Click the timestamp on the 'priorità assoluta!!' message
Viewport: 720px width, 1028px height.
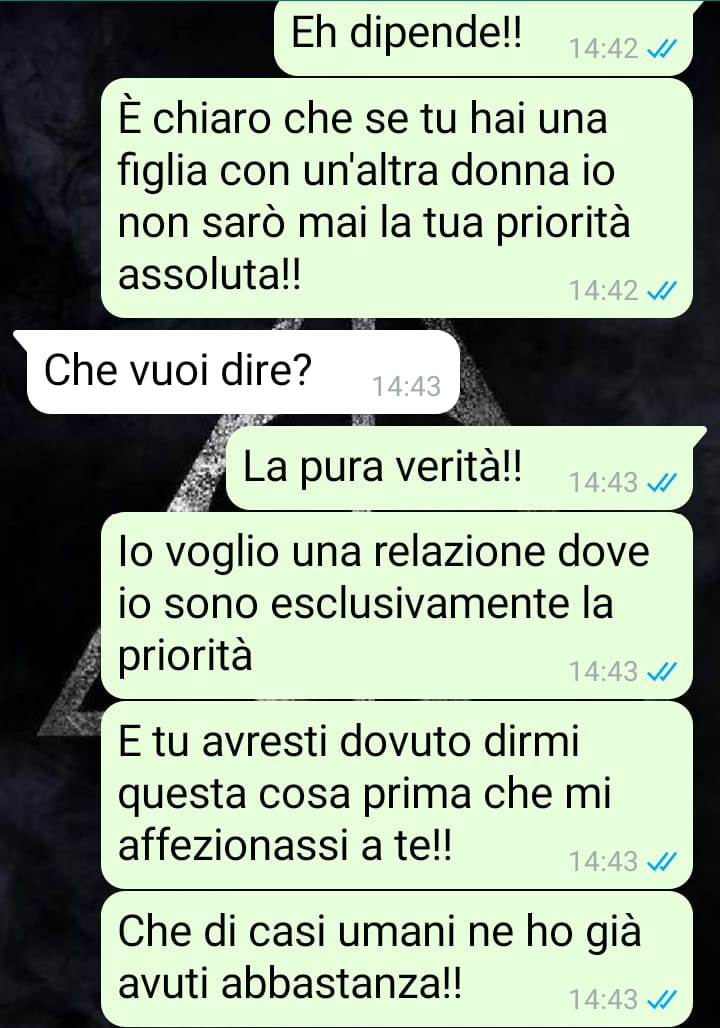pyautogui.click(x=603, y=290)
